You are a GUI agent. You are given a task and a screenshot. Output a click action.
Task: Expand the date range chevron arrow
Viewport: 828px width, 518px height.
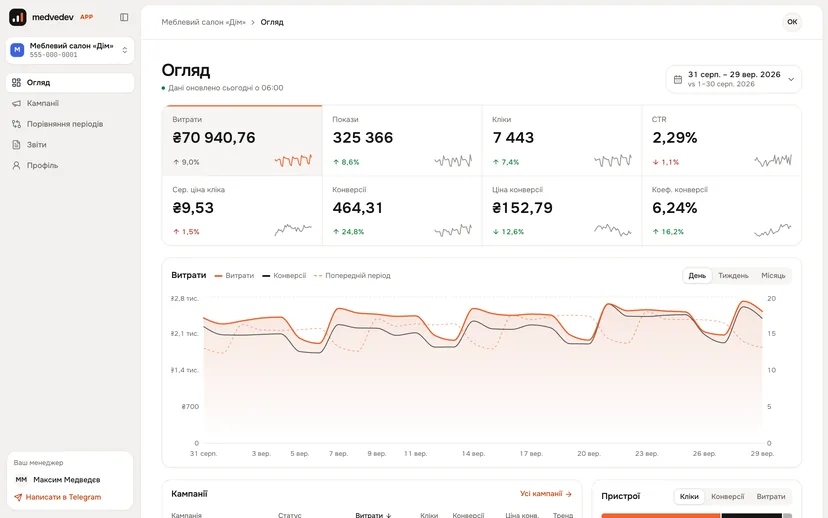click(791, 79)
